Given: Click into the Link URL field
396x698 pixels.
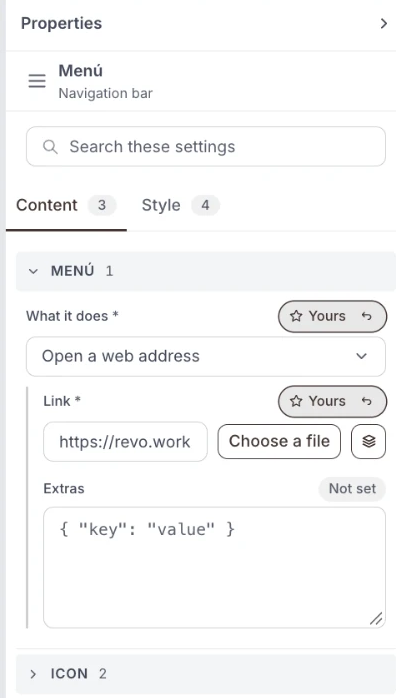Looking at the screenshot, I should [125, 442].
